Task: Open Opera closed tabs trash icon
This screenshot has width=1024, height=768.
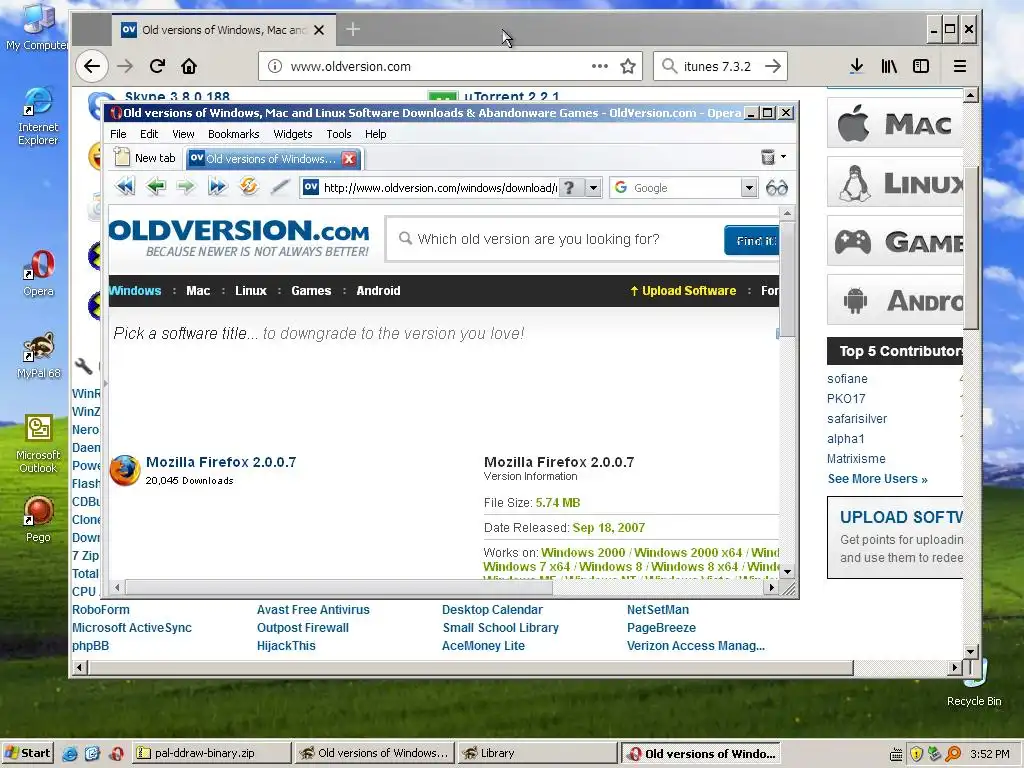Action: pyautogui.click(x=768, y=157)
